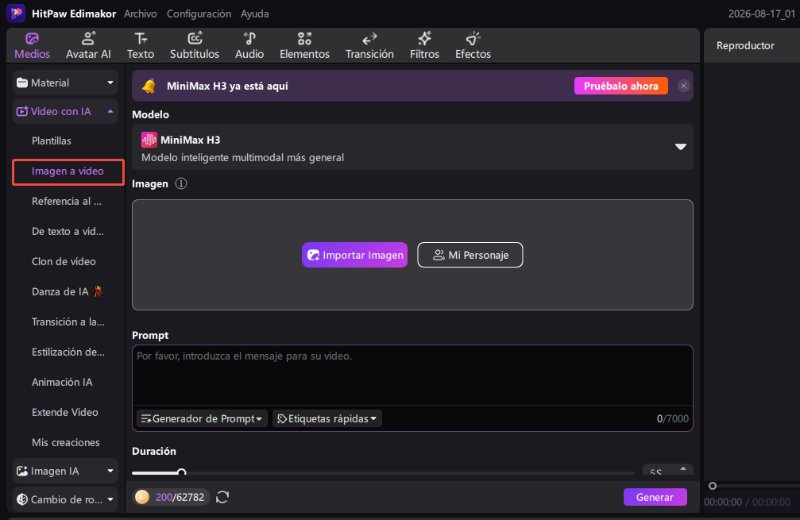This screenshot has height=520, width=800.
Task: Refresh the credits balance
Action: [222, 497]
